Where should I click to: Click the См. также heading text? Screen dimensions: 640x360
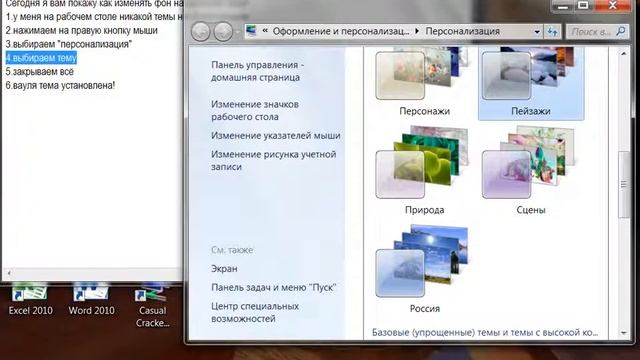(232, 250)
